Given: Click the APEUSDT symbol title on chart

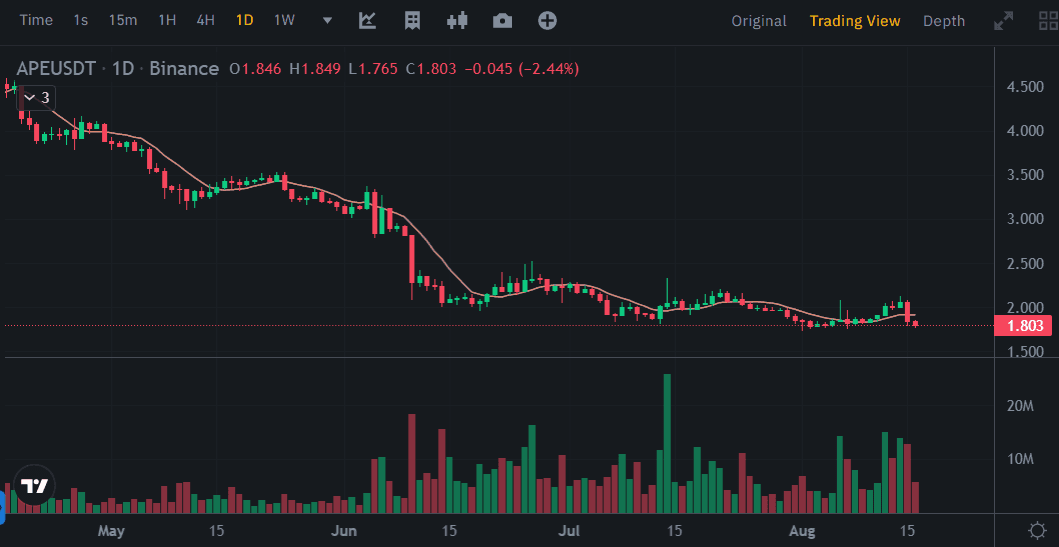Looking at the screenshot, I should point(56,68).
